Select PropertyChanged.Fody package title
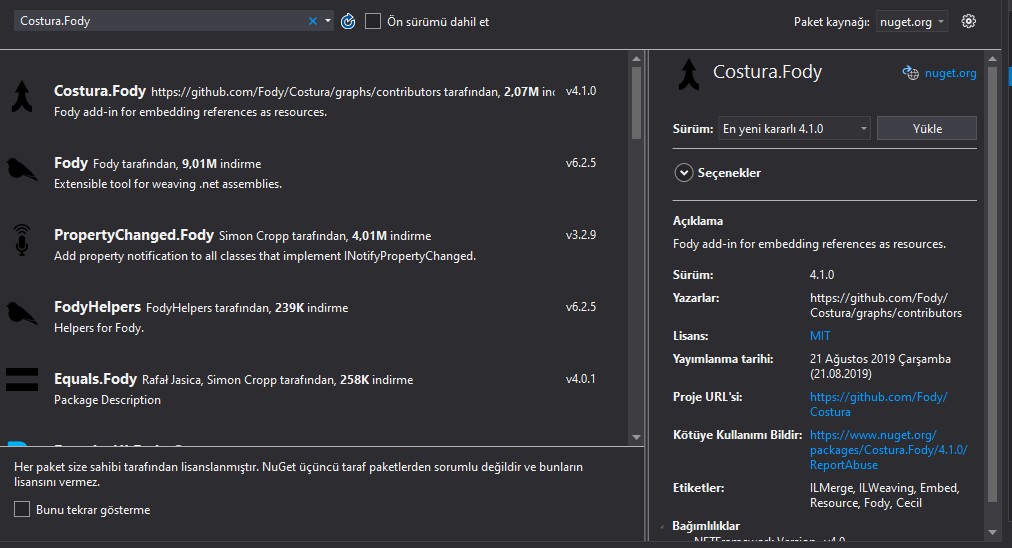Viewport: 1012px width, 548px height. [134, 235]
